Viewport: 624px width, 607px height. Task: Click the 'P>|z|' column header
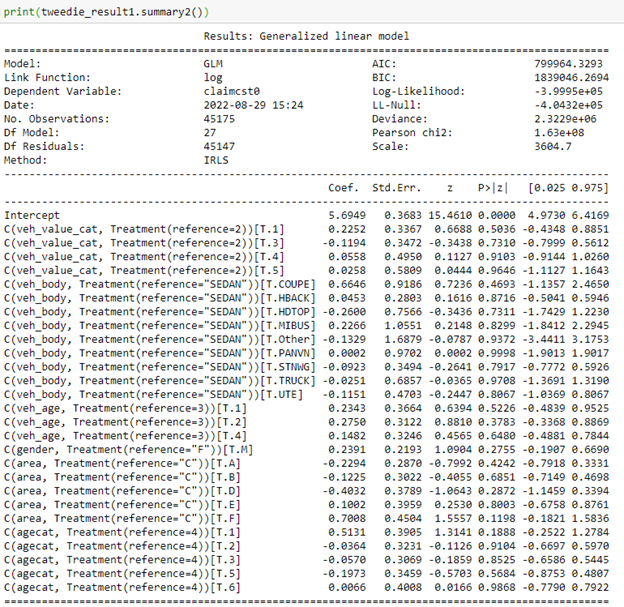click(492, 187)
